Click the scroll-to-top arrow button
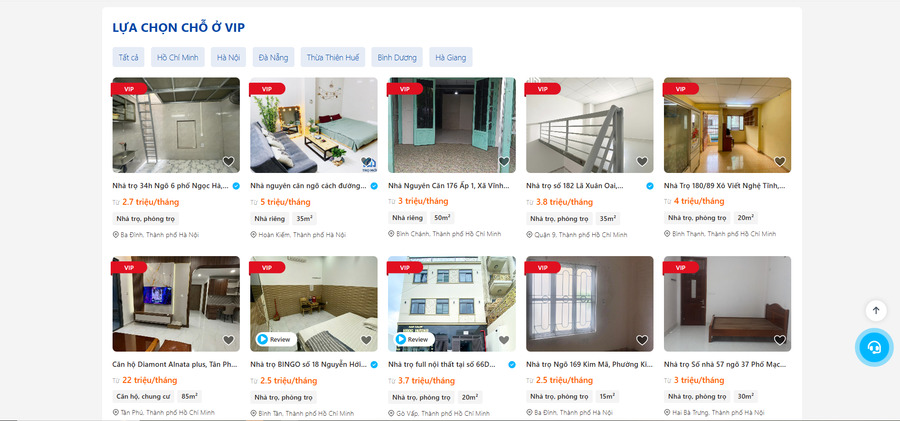 (x=876, y=311)
